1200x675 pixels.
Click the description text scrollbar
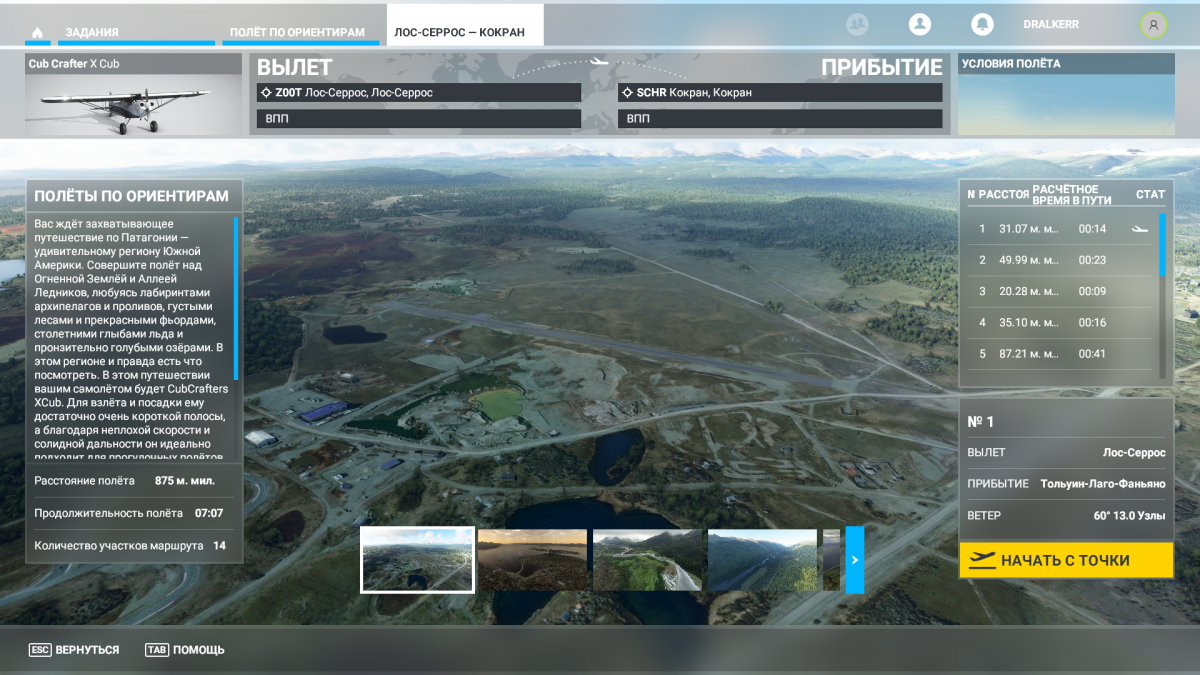click(236, 285)
